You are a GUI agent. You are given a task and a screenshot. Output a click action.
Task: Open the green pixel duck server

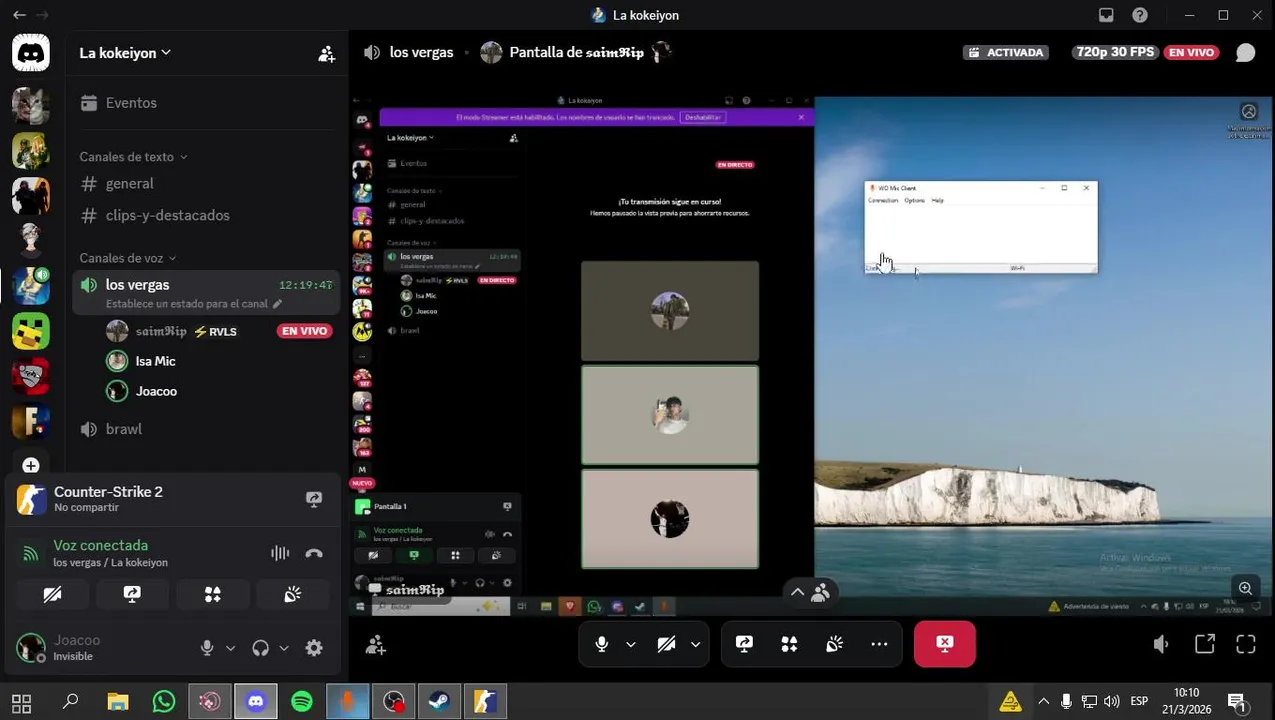click(x=31, y=331)
